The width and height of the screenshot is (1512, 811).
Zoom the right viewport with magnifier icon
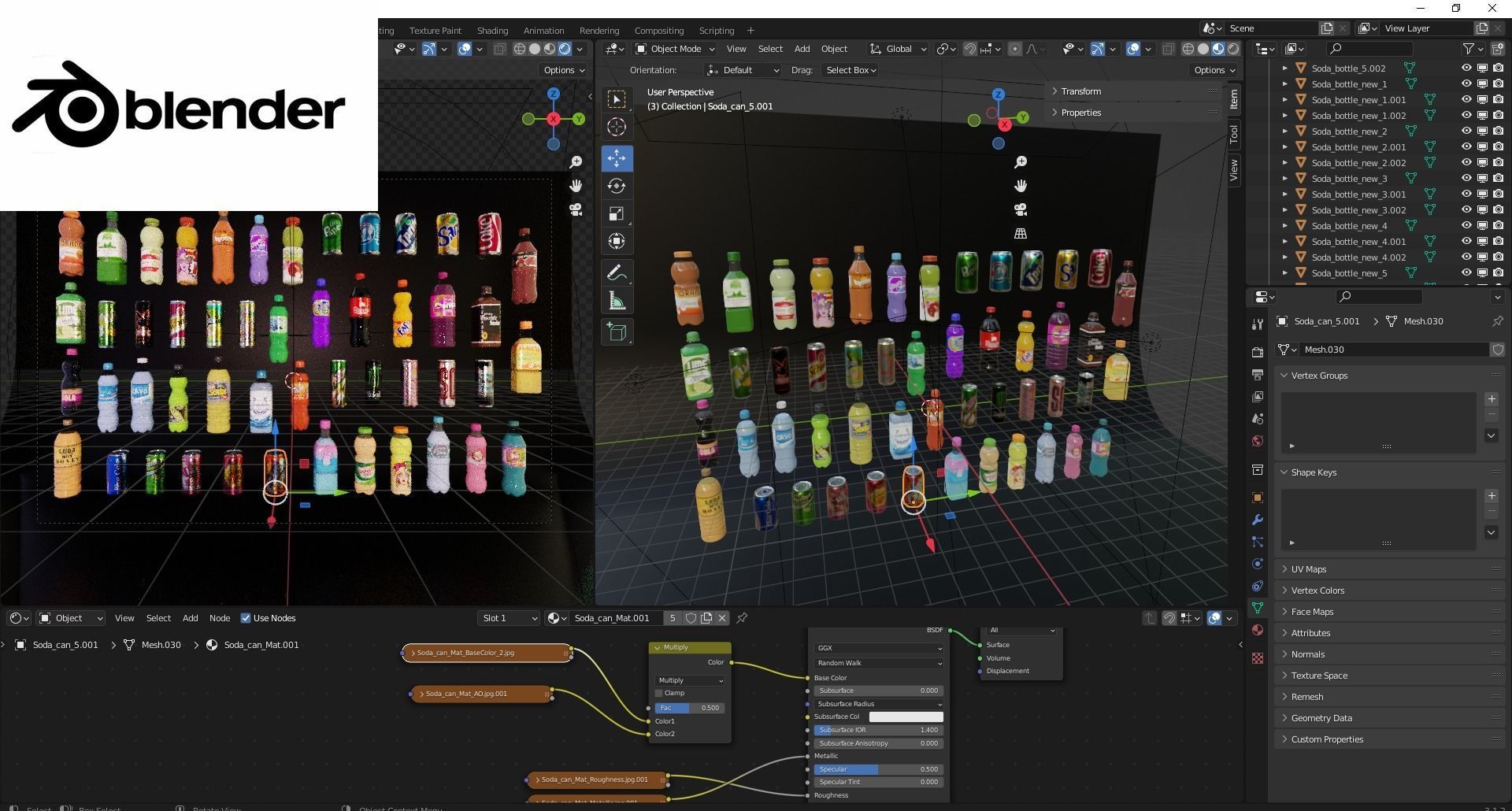(1021, 162)
